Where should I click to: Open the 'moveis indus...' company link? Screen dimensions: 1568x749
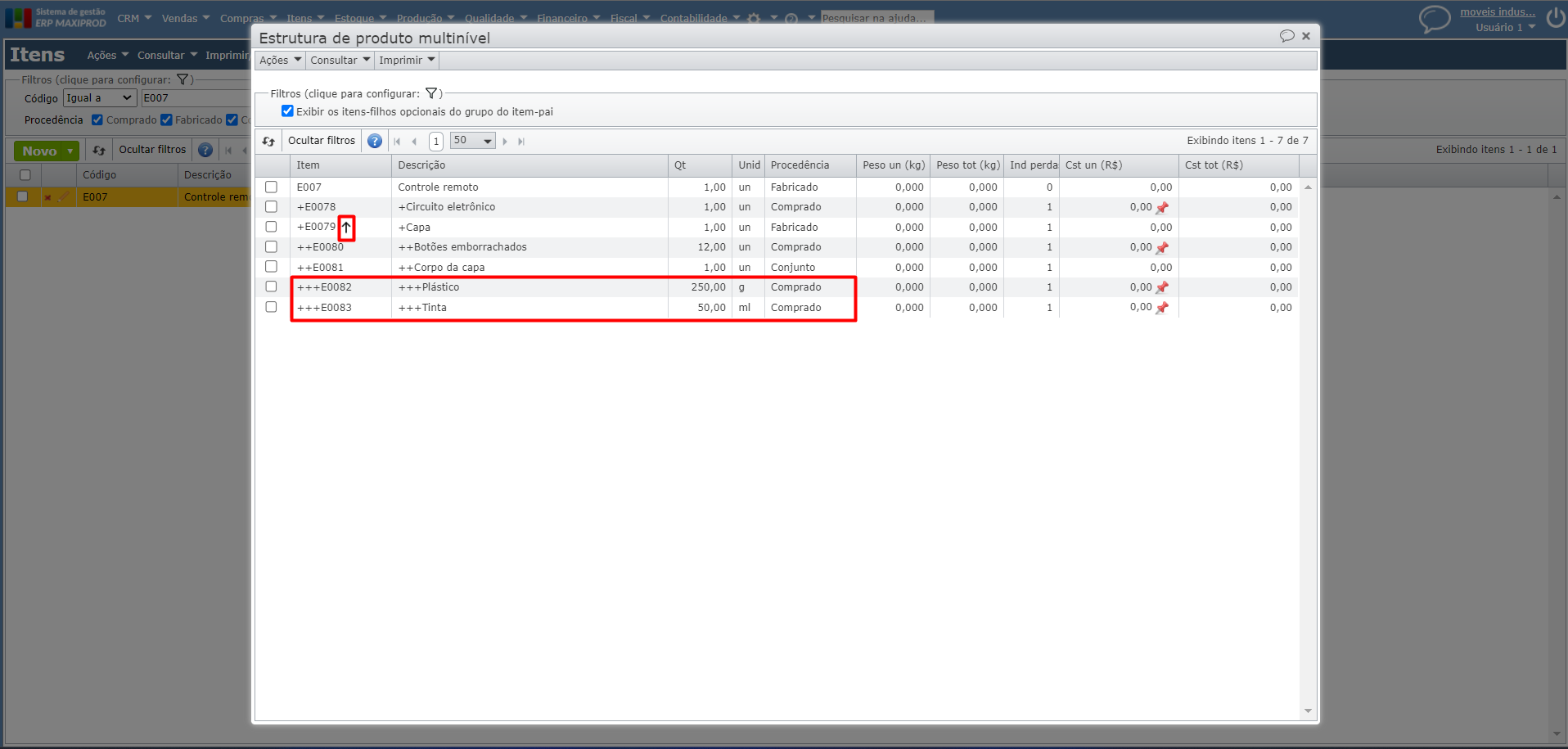click(x=1498, y=11)
